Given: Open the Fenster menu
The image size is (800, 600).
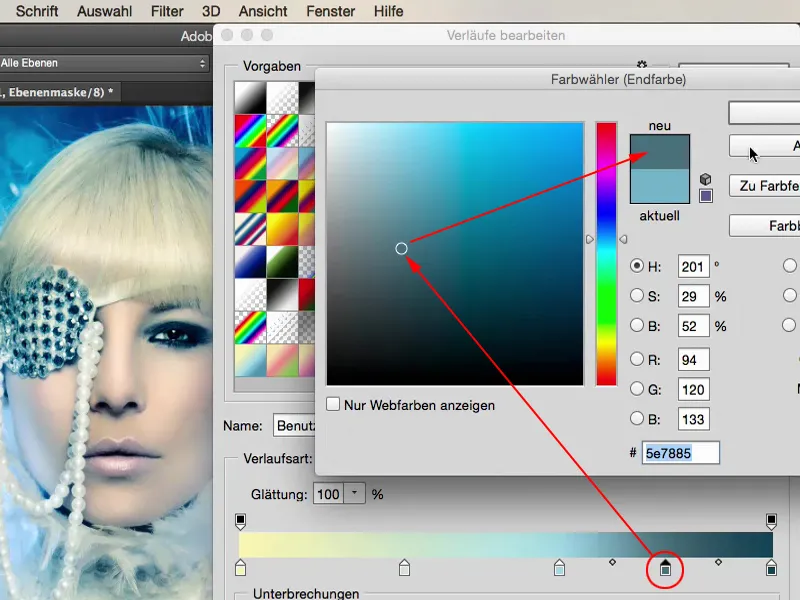Looking at the screenshot, I should tap(331, 11).
